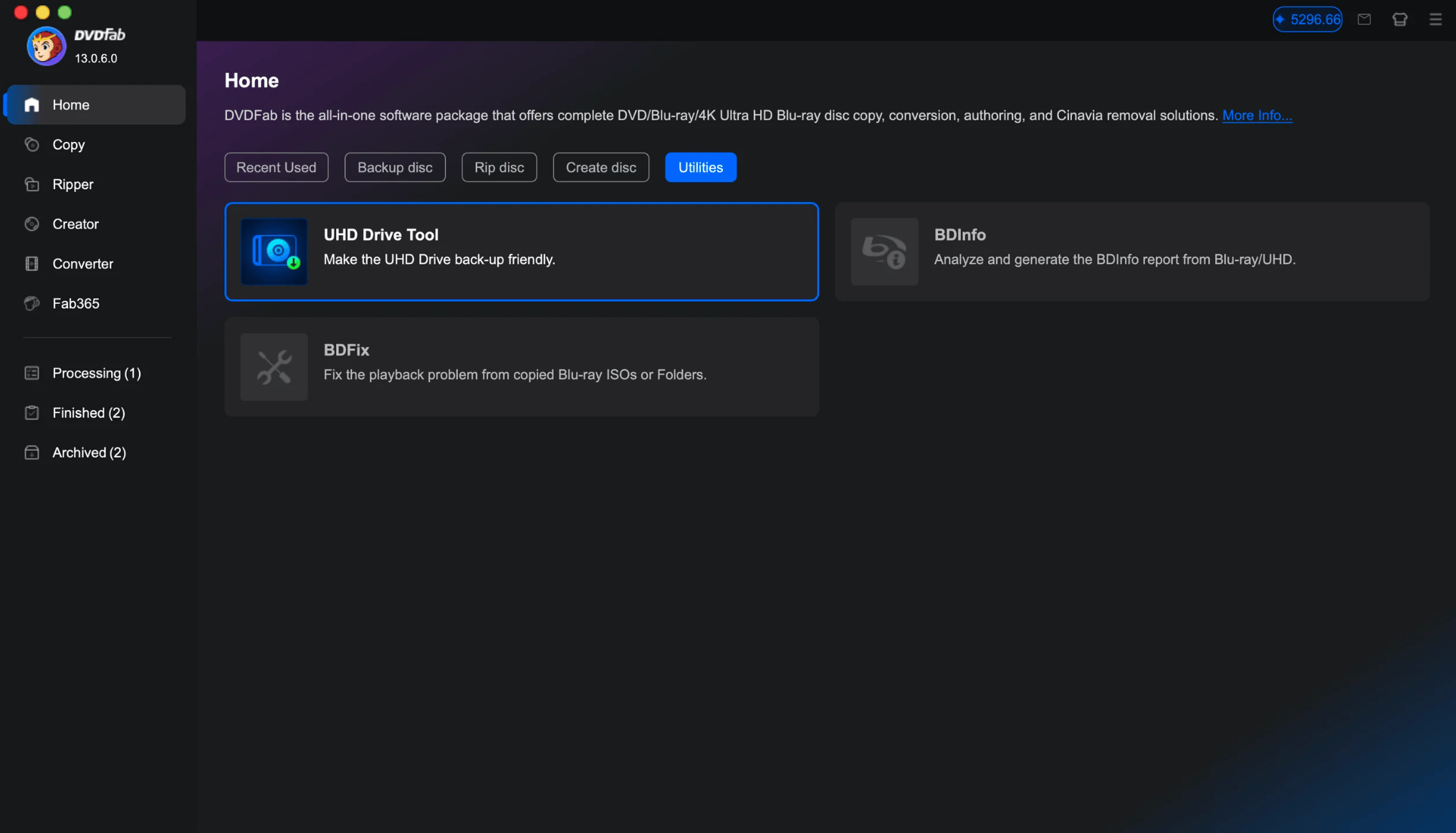Click the BDFix wrench icon
Viewport: 1456px width, 833px height.
coord(274,367)
